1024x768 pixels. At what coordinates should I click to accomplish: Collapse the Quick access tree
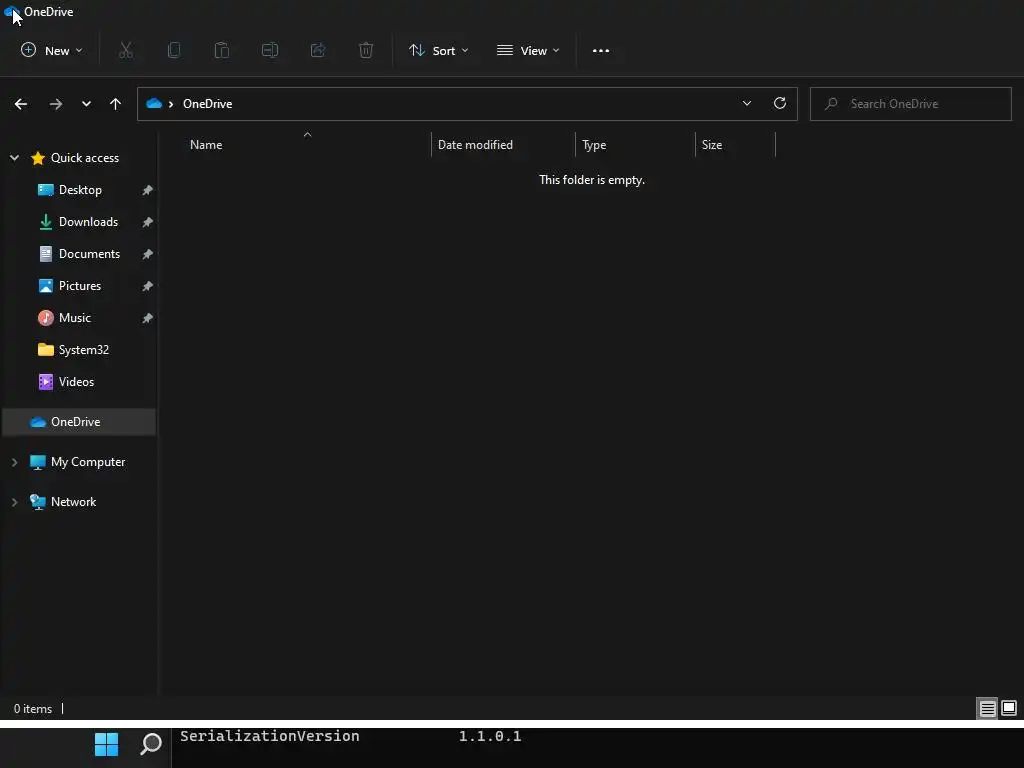point(14,157)
